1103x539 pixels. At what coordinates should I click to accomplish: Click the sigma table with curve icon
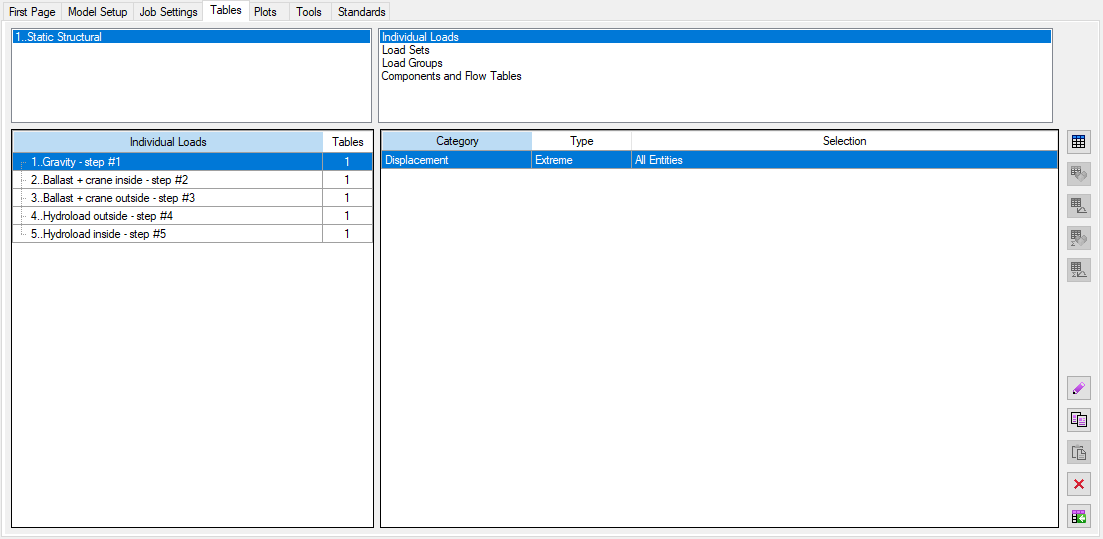click(1078, 270)
